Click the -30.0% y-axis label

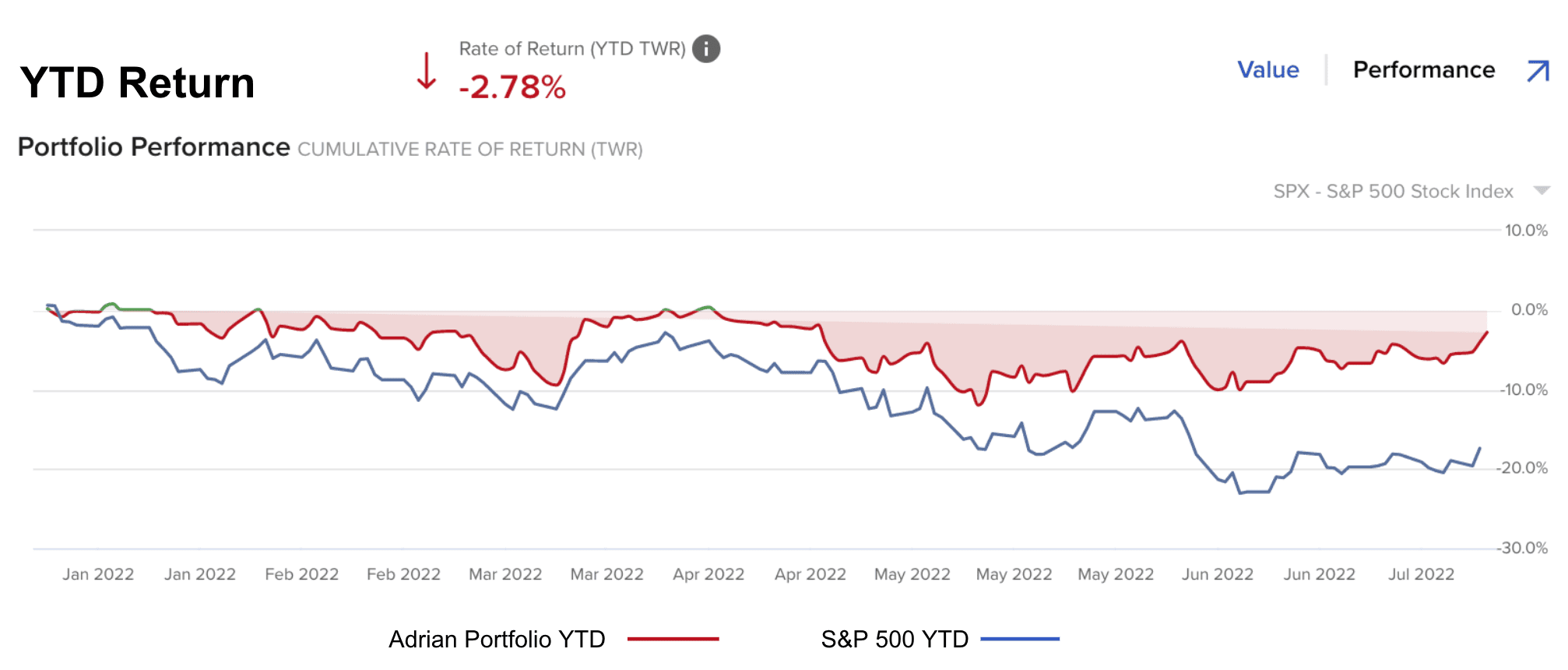point(1524,548)
